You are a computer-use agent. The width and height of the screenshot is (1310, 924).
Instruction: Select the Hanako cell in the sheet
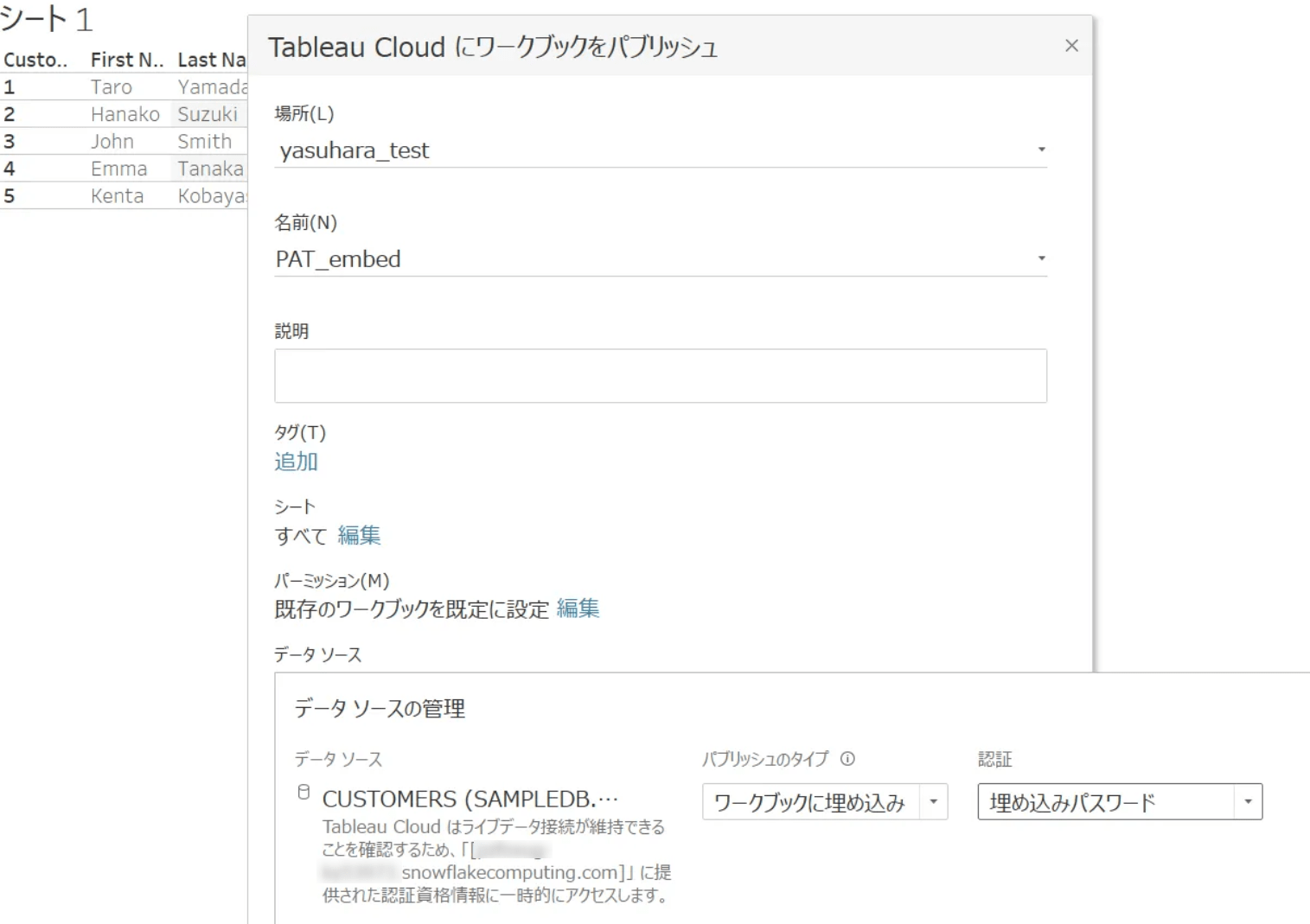pyautogui.click(x=125, y=114)
